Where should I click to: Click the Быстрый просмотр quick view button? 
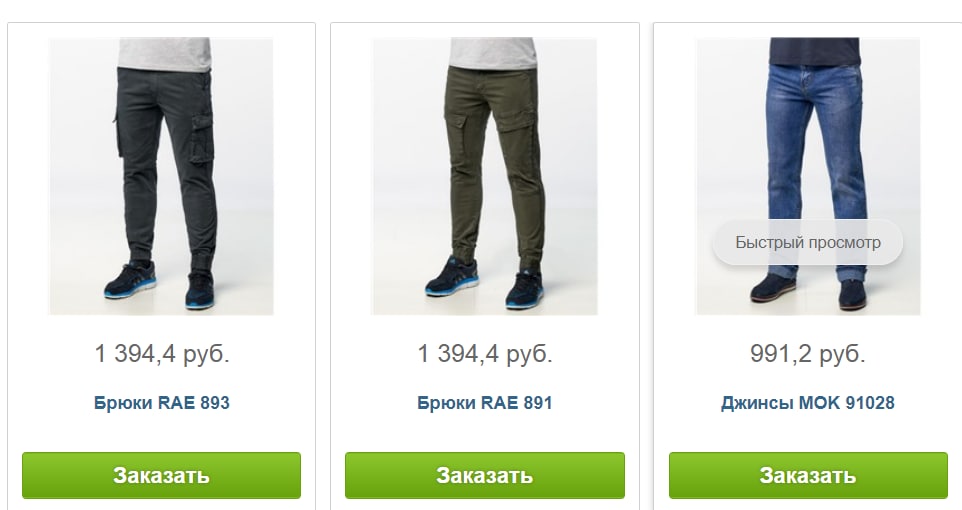pyautogui.click(x=807, y=242)
